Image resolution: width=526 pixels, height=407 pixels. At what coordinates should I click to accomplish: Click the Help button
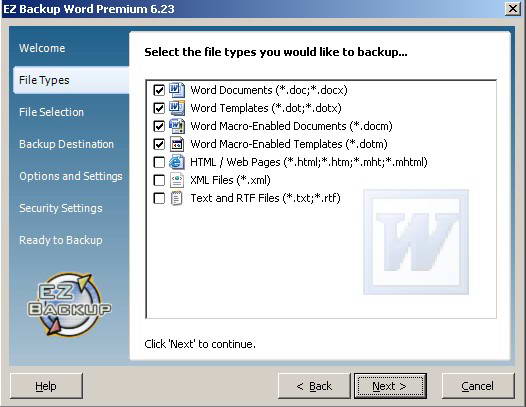(x=46, y=386)
